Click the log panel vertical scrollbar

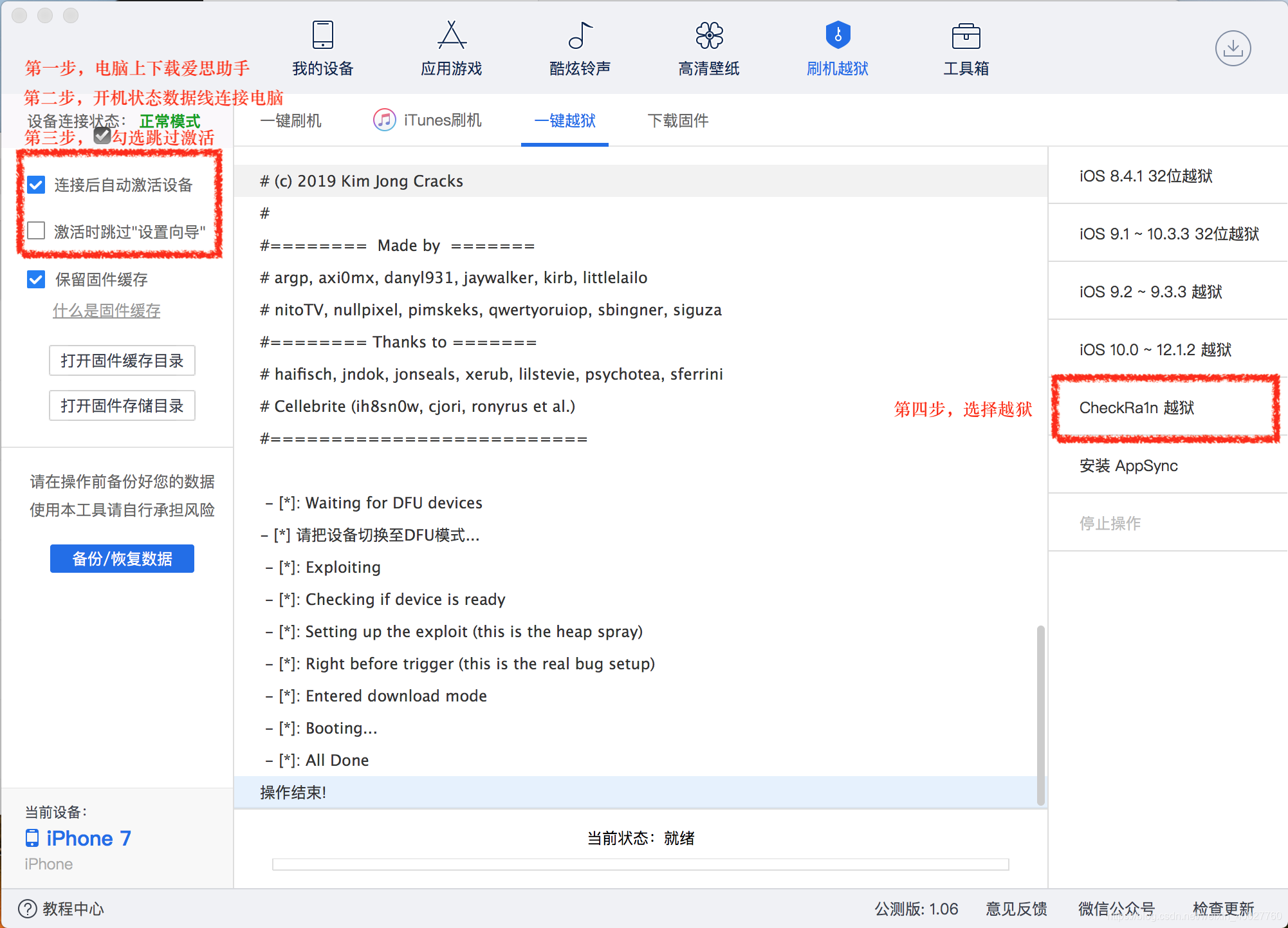tap(1040, 714)
